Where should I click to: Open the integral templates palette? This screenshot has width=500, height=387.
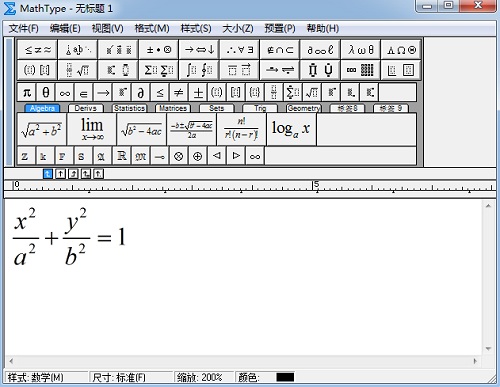[x=199, y=70]
